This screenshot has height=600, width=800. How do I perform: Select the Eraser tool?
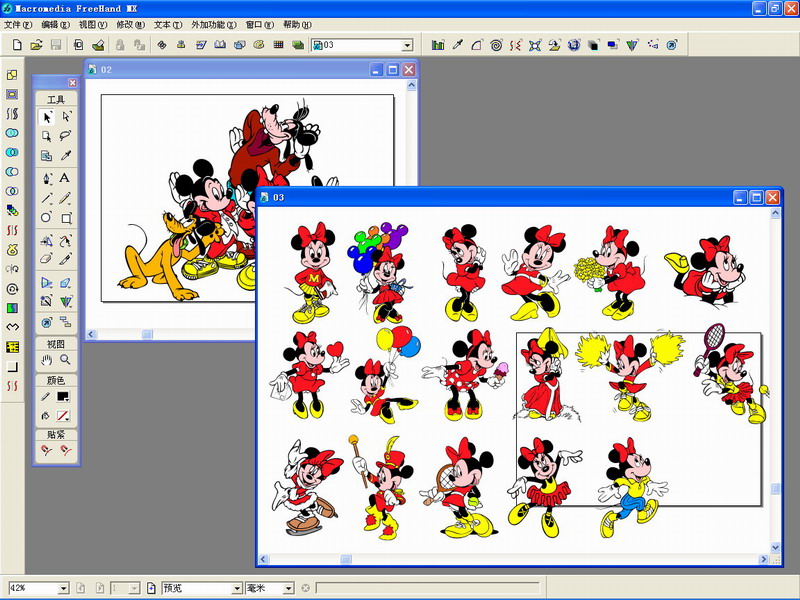pyautogui.click(x=46, y=259)
